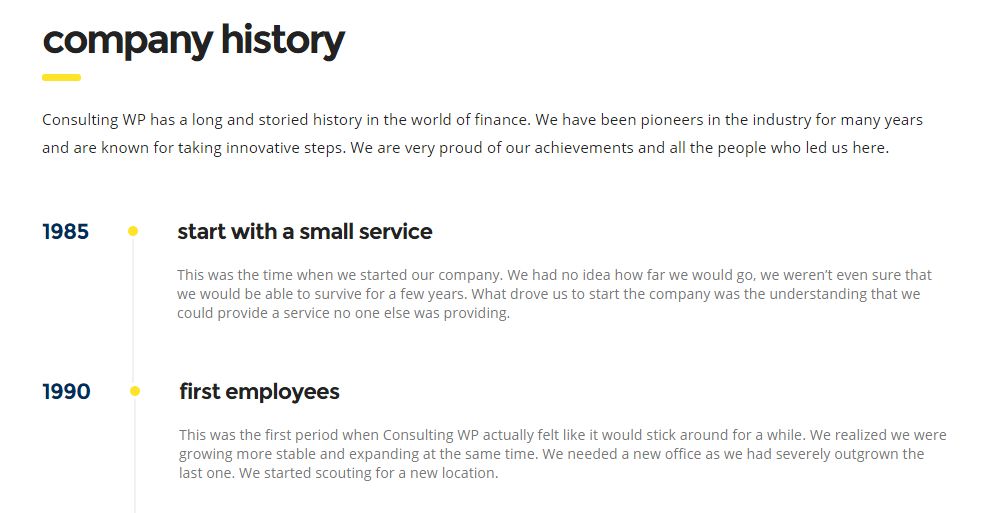Click the yellow underline bar below the heading
The height and width of the screenshot is (513, 1000).
[x=61, y=78]
